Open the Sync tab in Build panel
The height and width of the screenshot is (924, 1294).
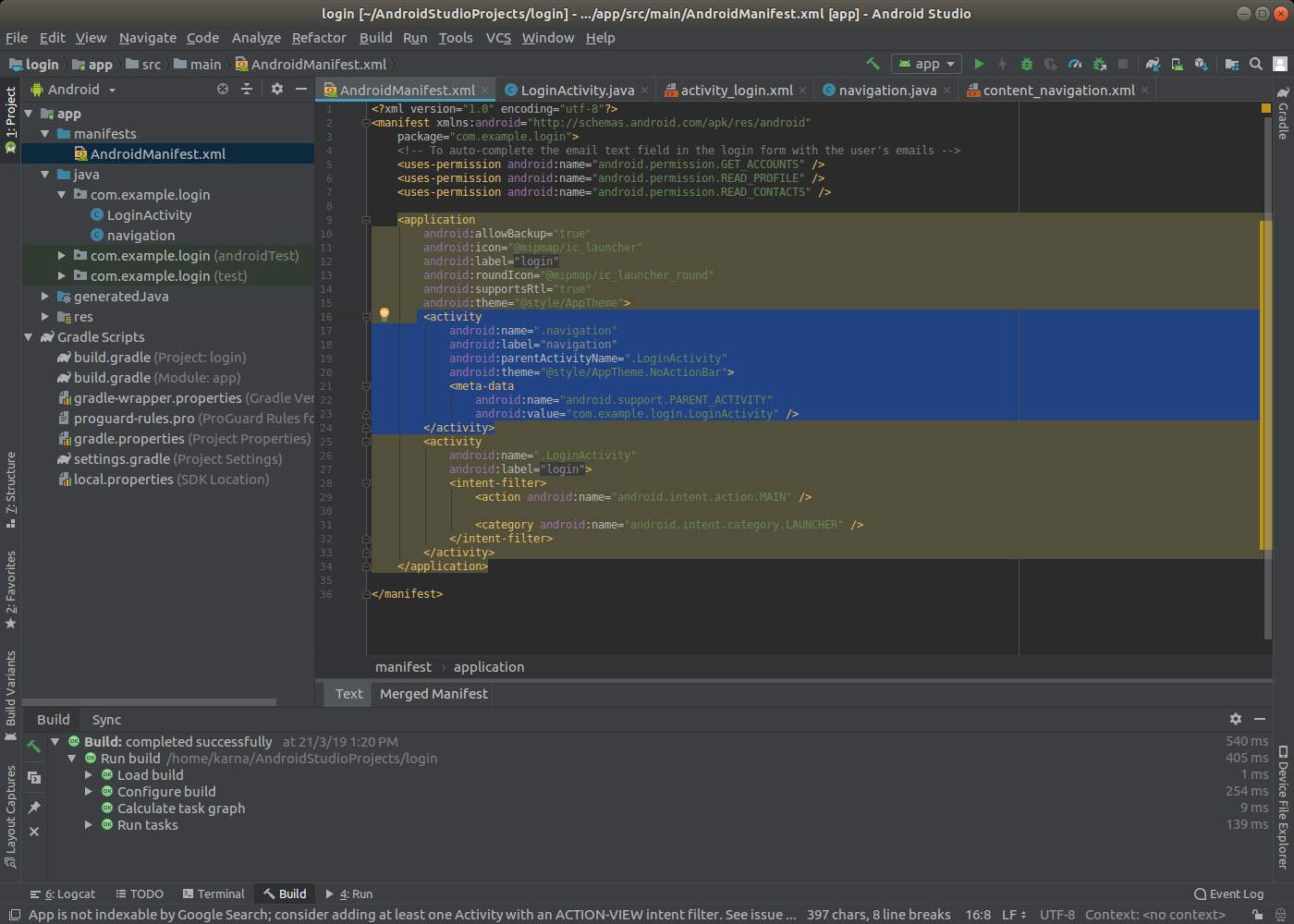106,720
